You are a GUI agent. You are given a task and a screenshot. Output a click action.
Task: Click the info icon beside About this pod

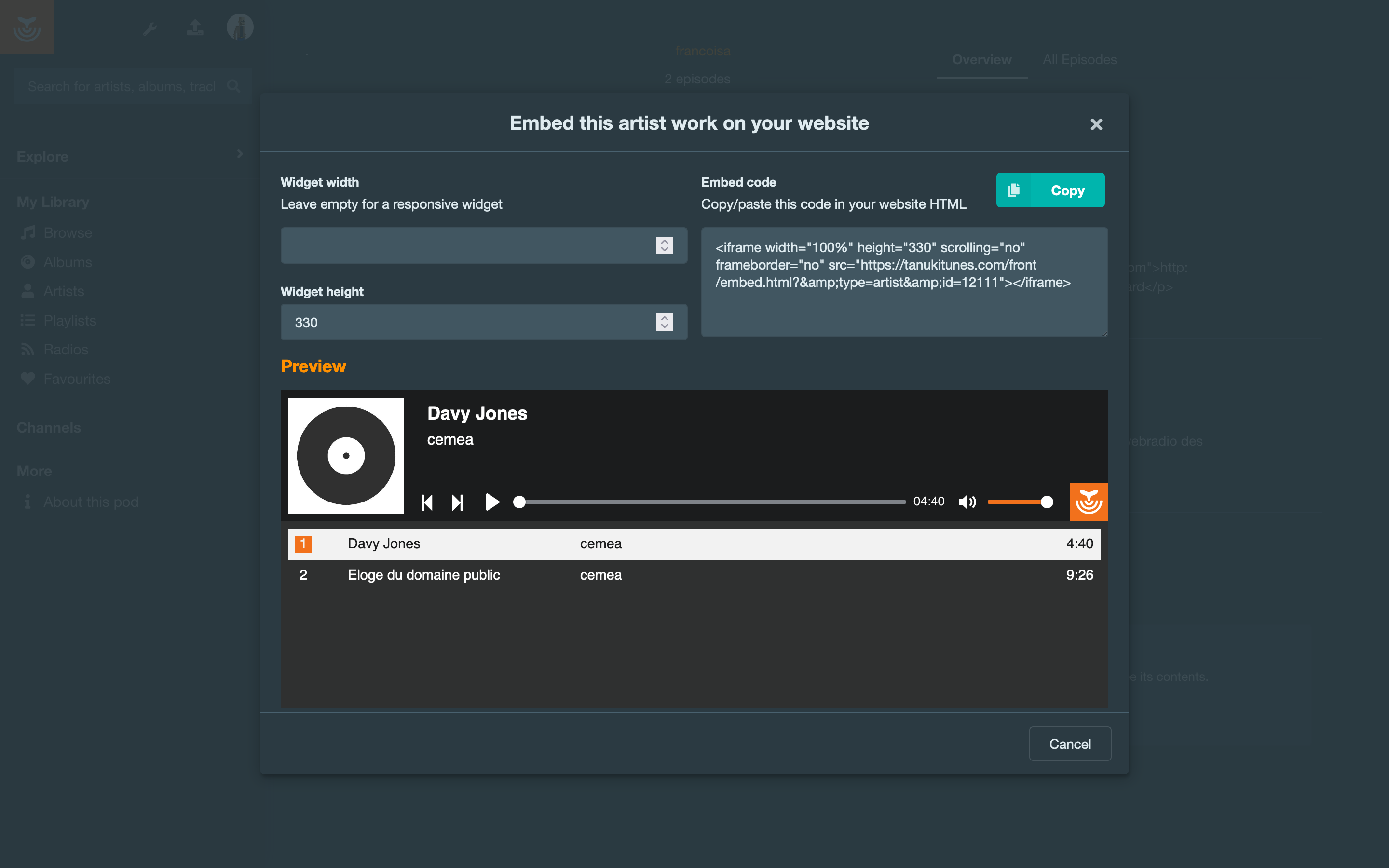tap(27, 501)
